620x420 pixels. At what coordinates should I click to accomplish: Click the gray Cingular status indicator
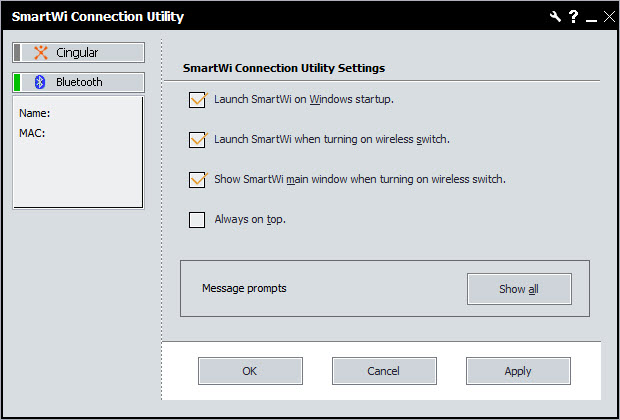pyautogui.click(x=18, y=52)
